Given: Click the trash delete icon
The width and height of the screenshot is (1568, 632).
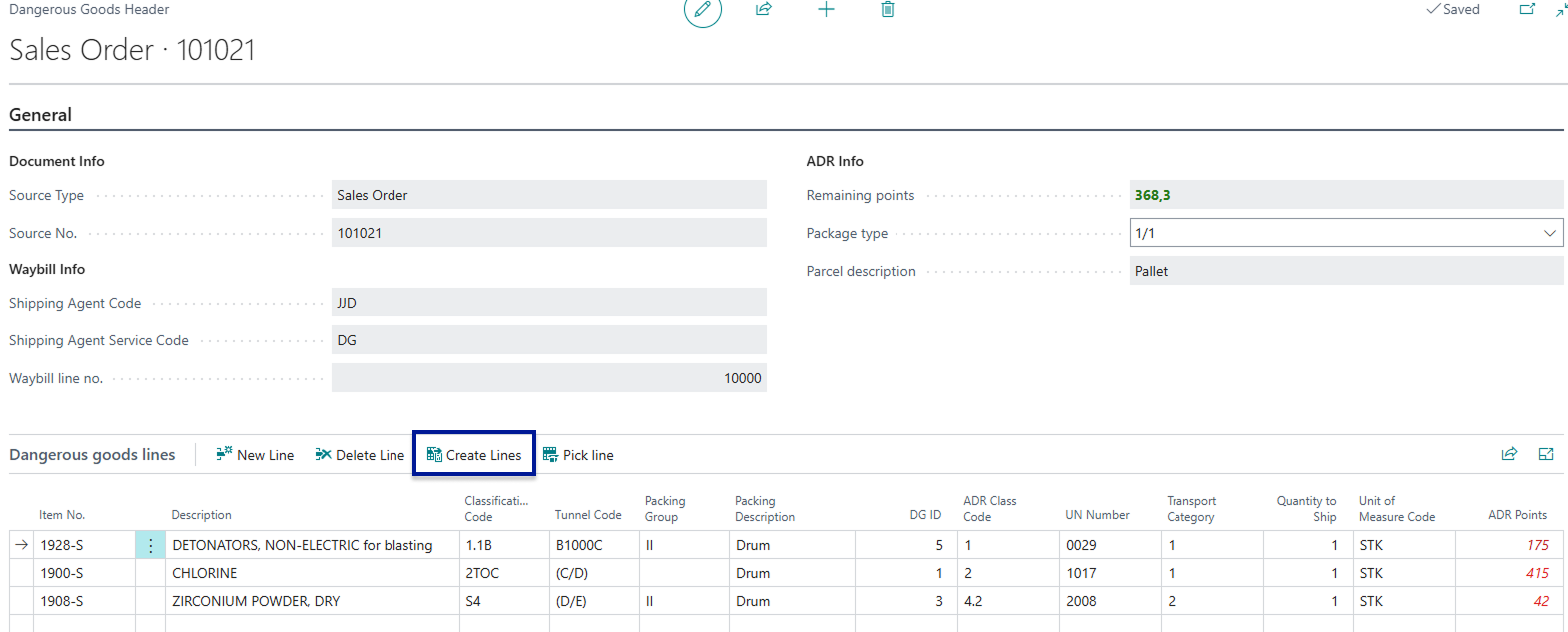Looking at the screenshot, I should click(x=887, y=10).
